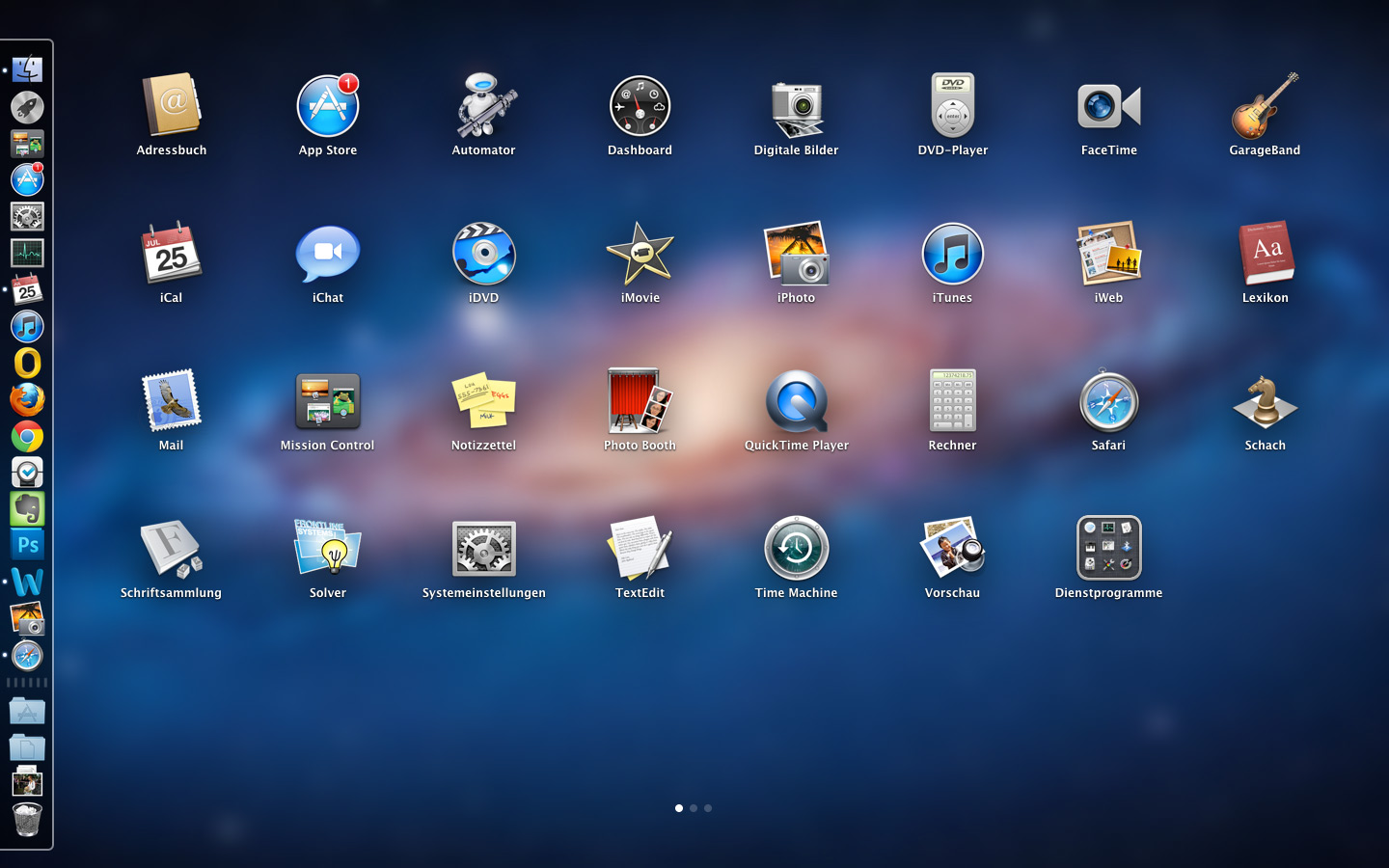The image size is (1389, 868).
Task: Open Adressbuch from the Launchpad grid
Action: [172, 105]
